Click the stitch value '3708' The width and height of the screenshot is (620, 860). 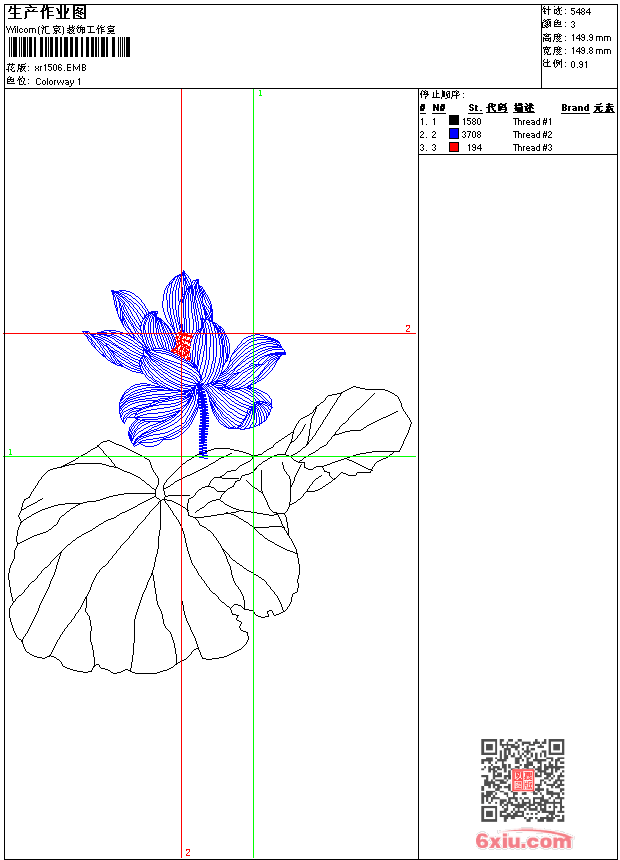(x=471, y=134)
